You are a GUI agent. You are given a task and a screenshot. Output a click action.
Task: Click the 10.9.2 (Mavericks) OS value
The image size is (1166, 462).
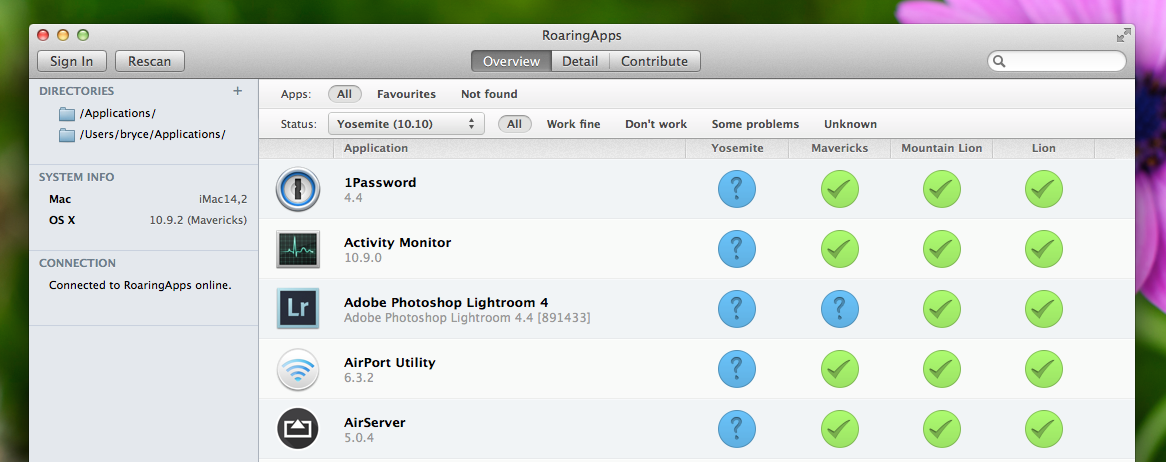[x=199, y=220]
